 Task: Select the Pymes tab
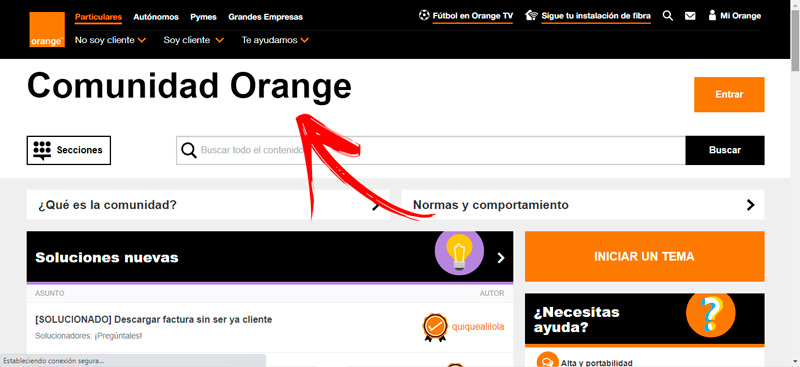204,17
